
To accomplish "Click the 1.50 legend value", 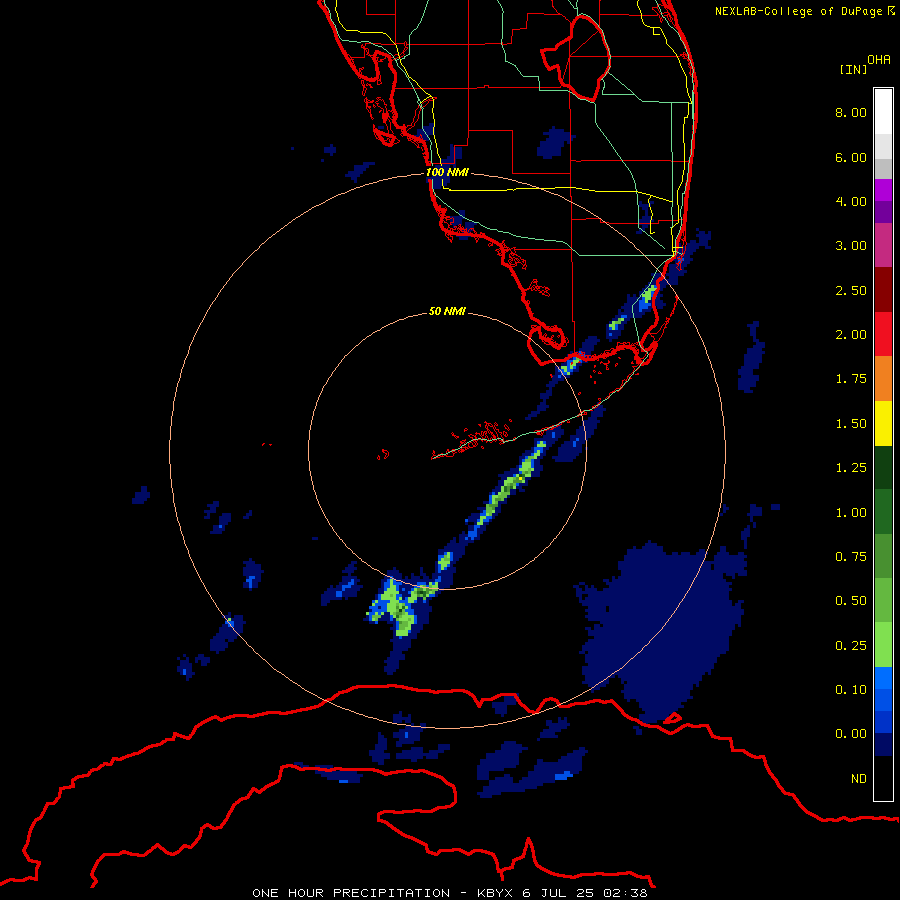I will [x=851, y=424].
